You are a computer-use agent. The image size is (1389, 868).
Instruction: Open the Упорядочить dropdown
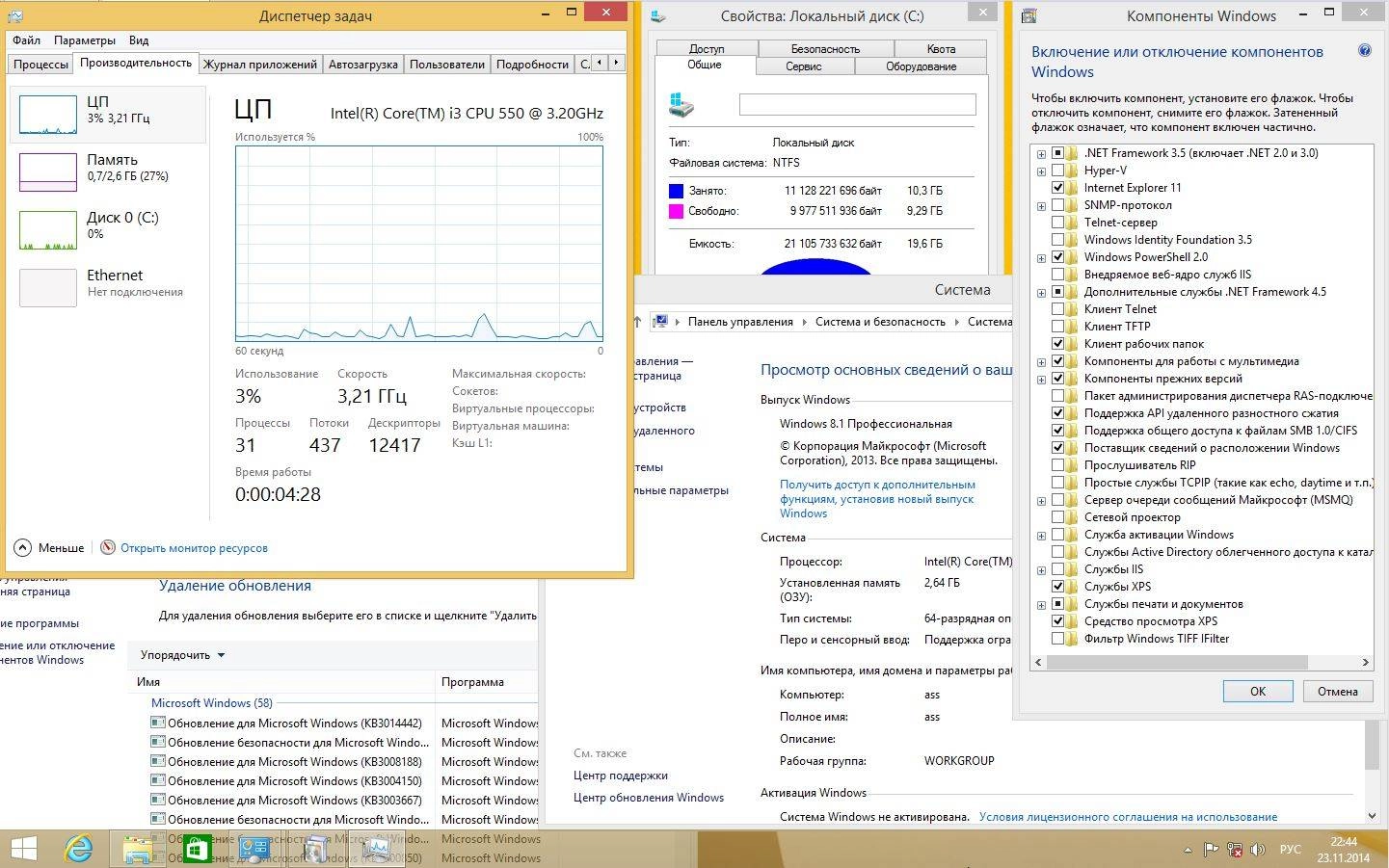(x=182, y=655)
